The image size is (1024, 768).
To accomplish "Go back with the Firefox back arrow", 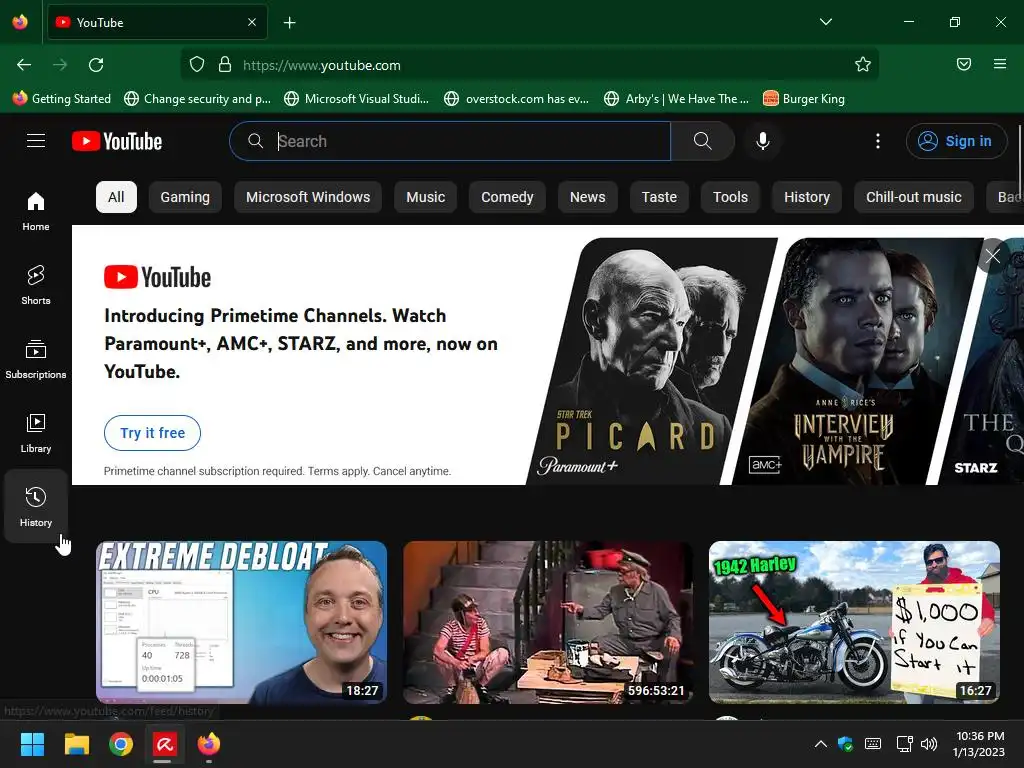I will click(x=24, y=65).
